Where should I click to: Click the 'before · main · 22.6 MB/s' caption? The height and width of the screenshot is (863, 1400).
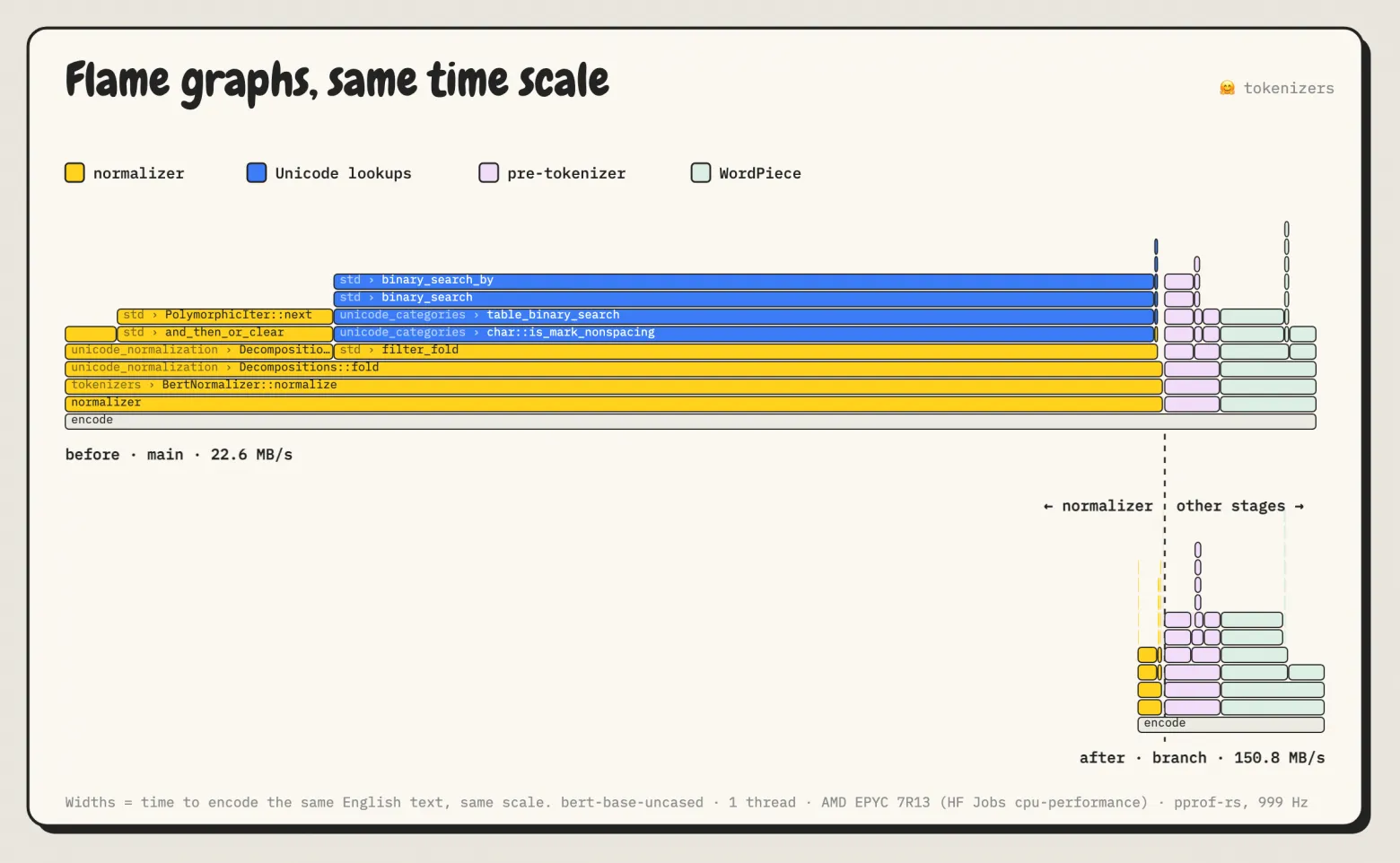tap(179, 455)
